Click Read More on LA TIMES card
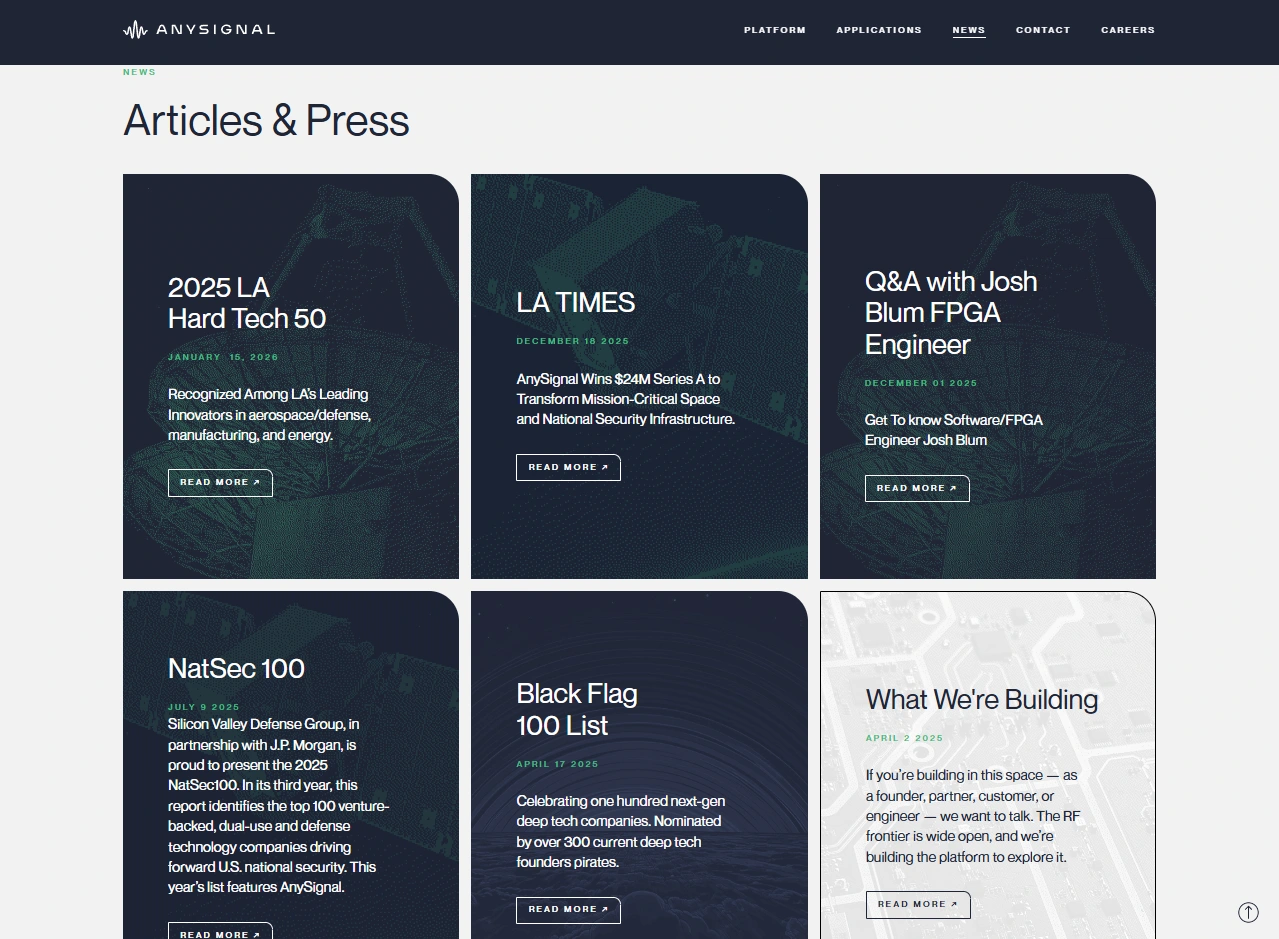1279x939 pixels. click(x=568, y=467)
